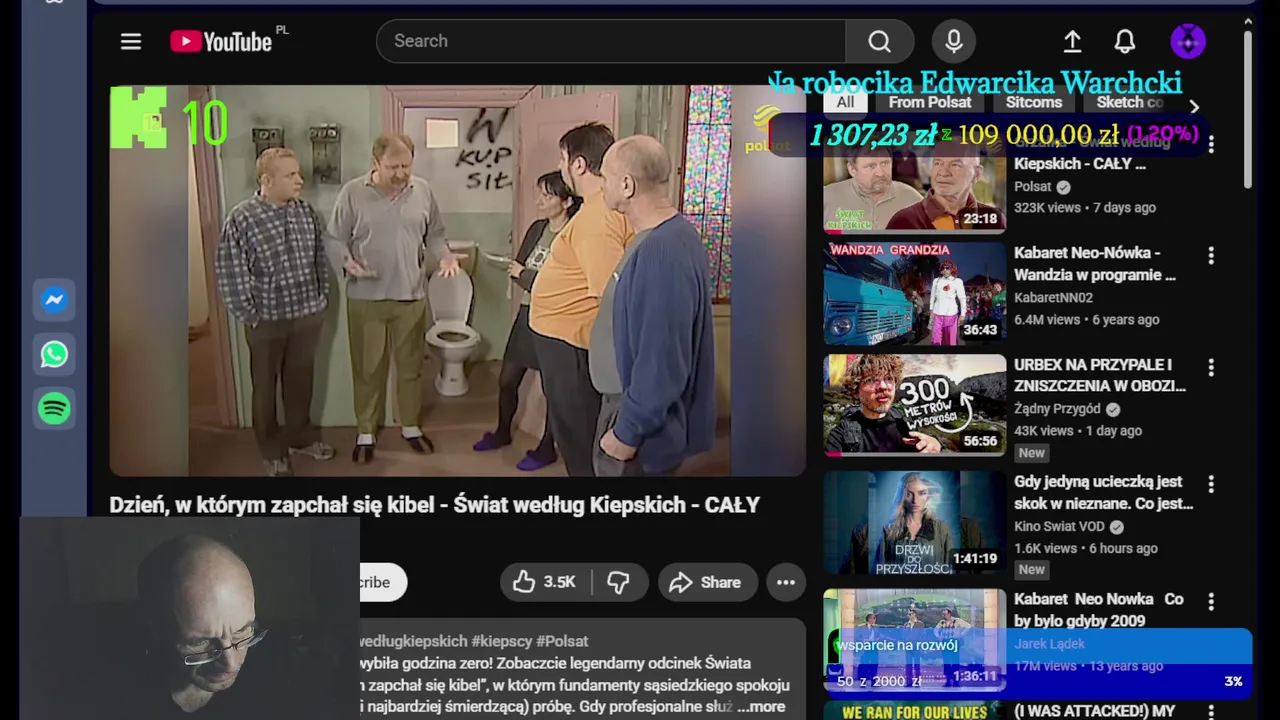This screenshot has height=720, width=1280.
Task: Open Messenger in the browser sidebar
Action: pyautogui.click(x=54, y=300)
